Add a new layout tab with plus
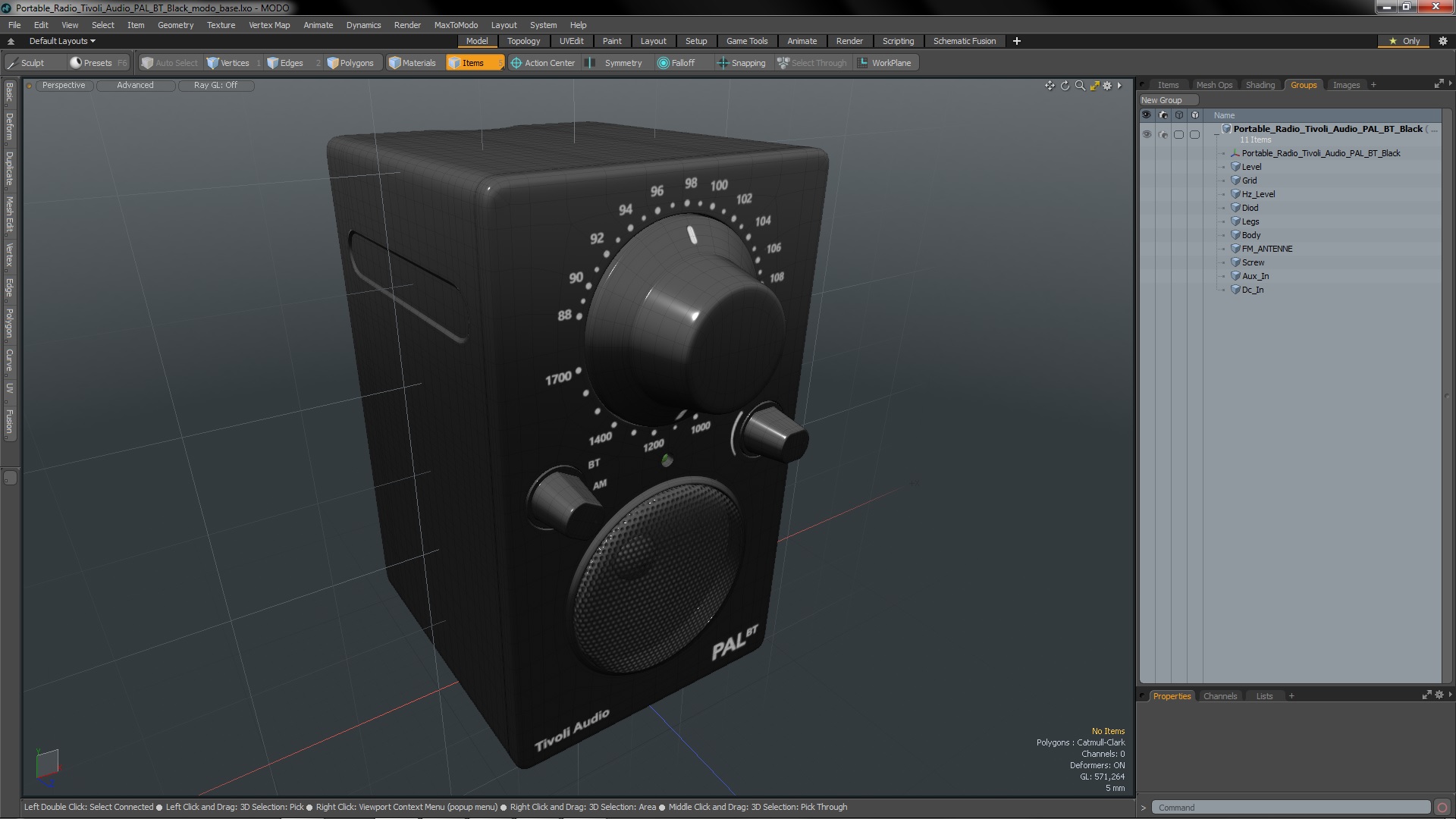1456x819 pixels. (1017, 41)
